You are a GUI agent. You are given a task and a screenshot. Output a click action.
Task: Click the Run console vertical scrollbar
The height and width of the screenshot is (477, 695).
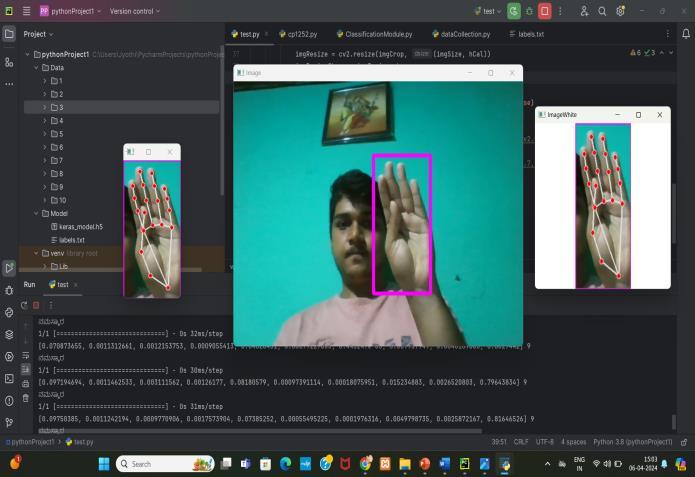tap(674, 422)
